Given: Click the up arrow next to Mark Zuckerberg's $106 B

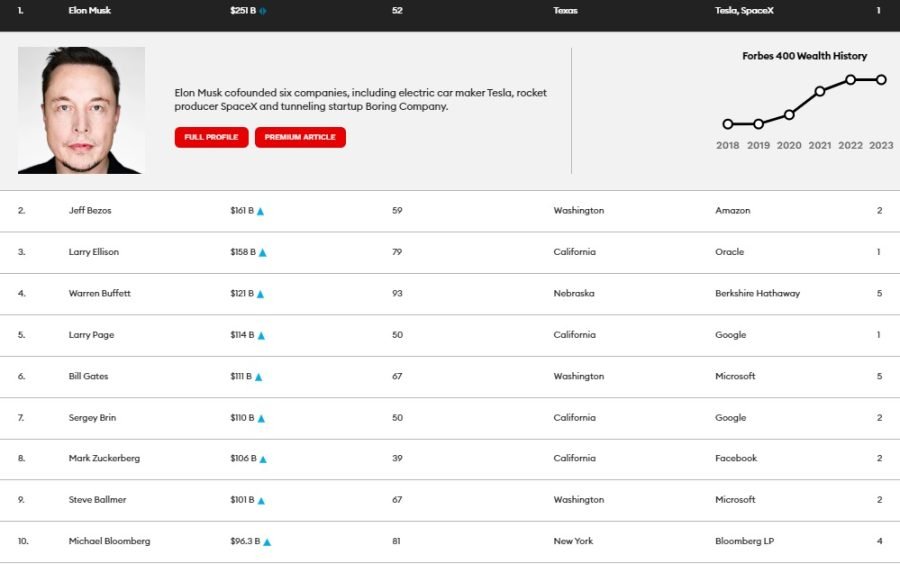Looking at the screenshot, I should (x=263, y=459).
